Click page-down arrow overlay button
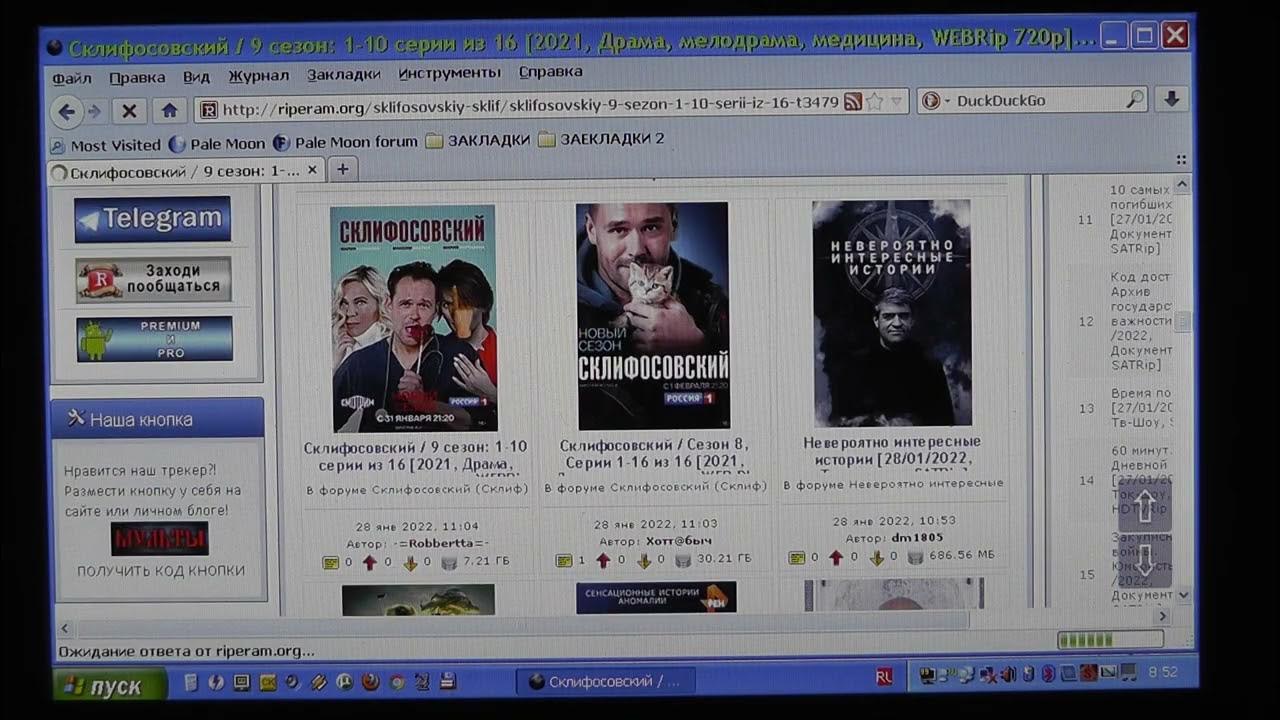Image resolution: width=1280 pixels, height=720 pixels. click(1144, 561)
